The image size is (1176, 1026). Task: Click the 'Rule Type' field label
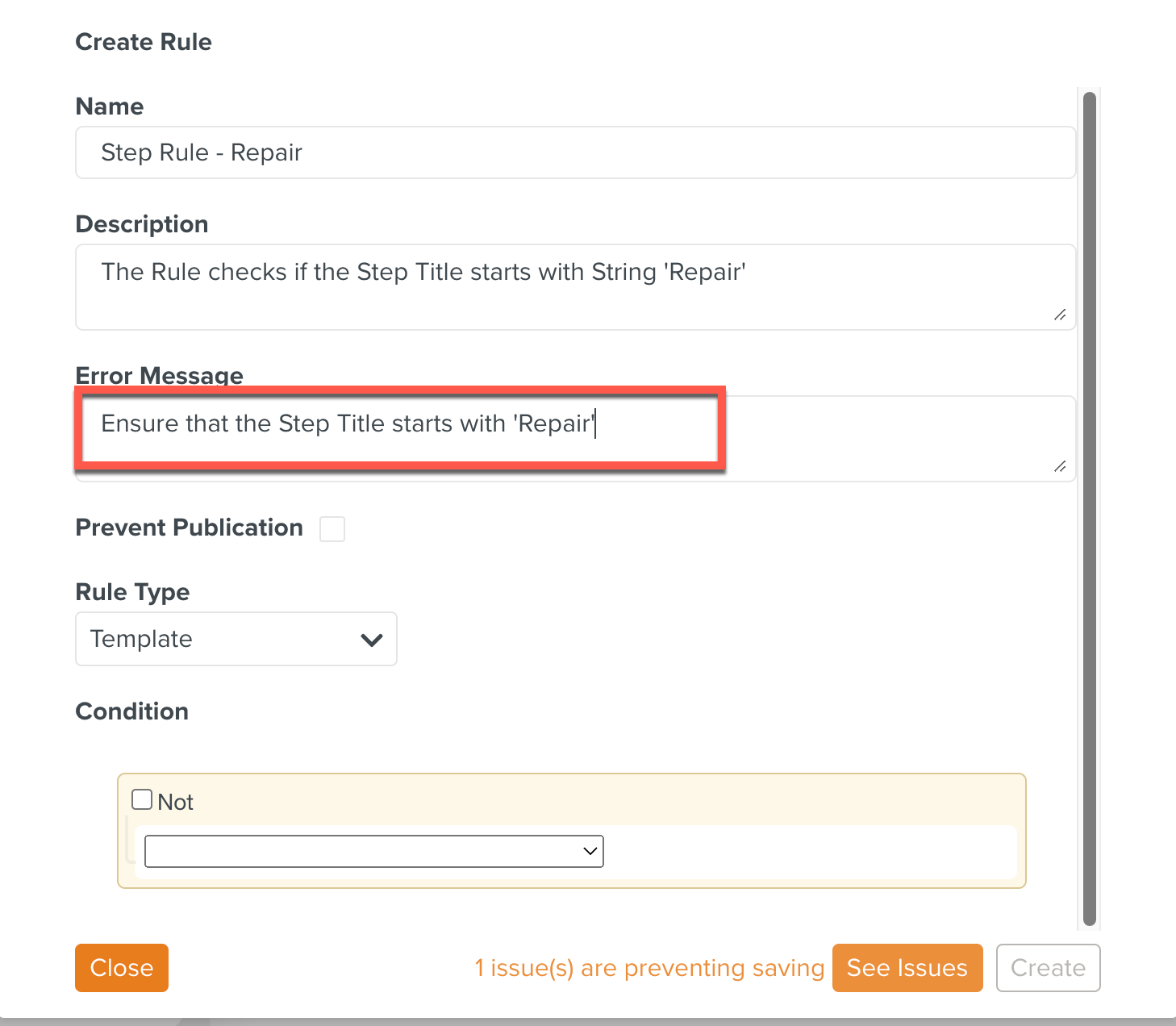(x=132, y=592)
